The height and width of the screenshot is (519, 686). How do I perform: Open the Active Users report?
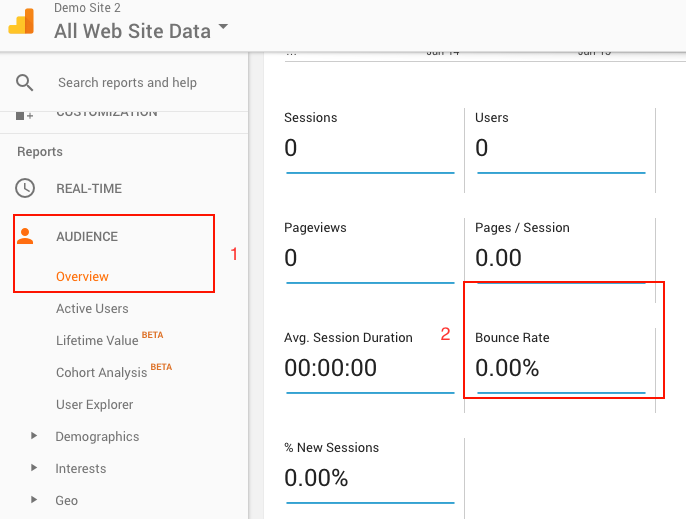(x=92, y=309)
